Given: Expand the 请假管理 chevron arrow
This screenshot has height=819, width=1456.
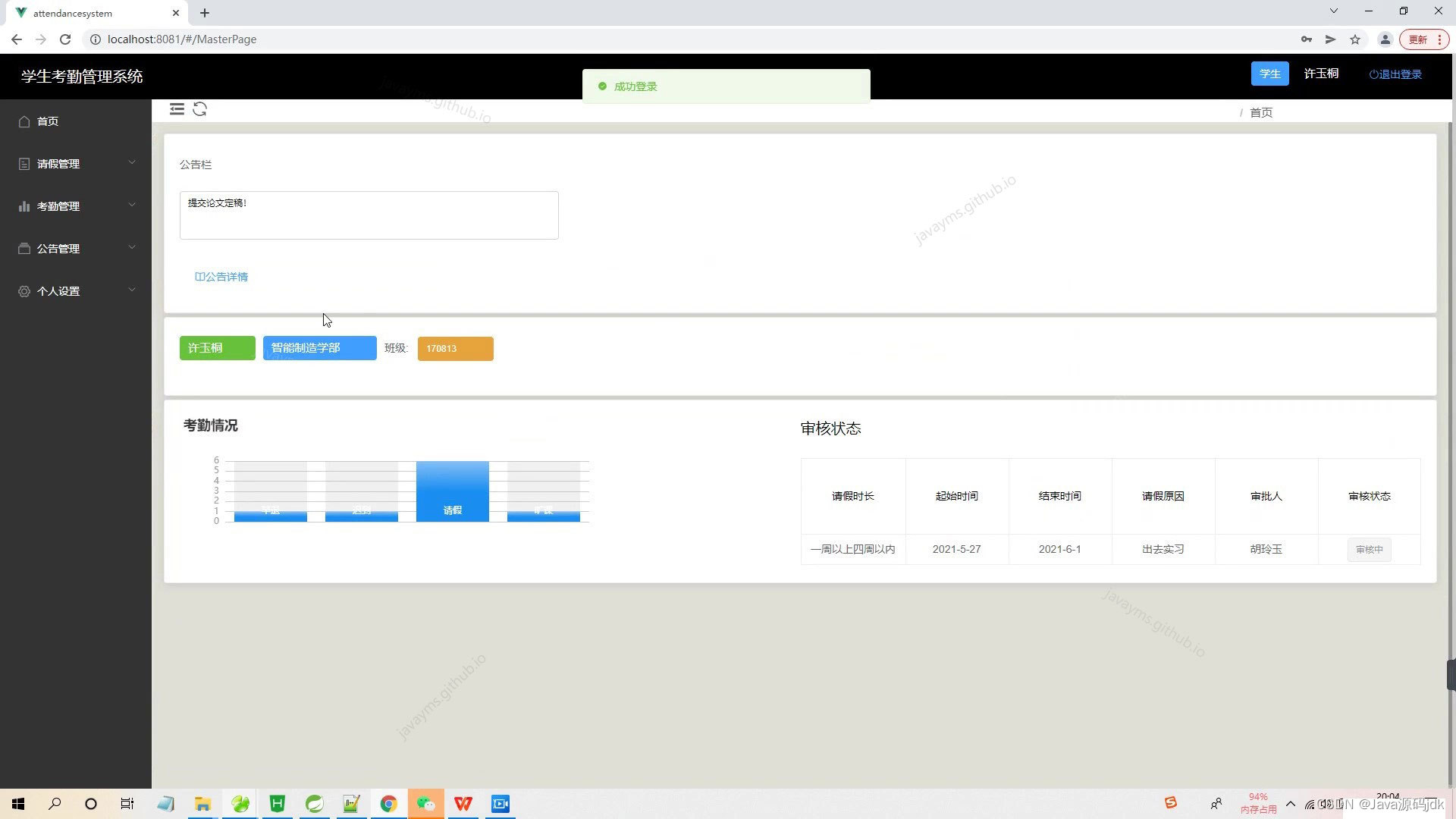Looking at the screenshot, I should pyautogui.click(x=132, y=163).
